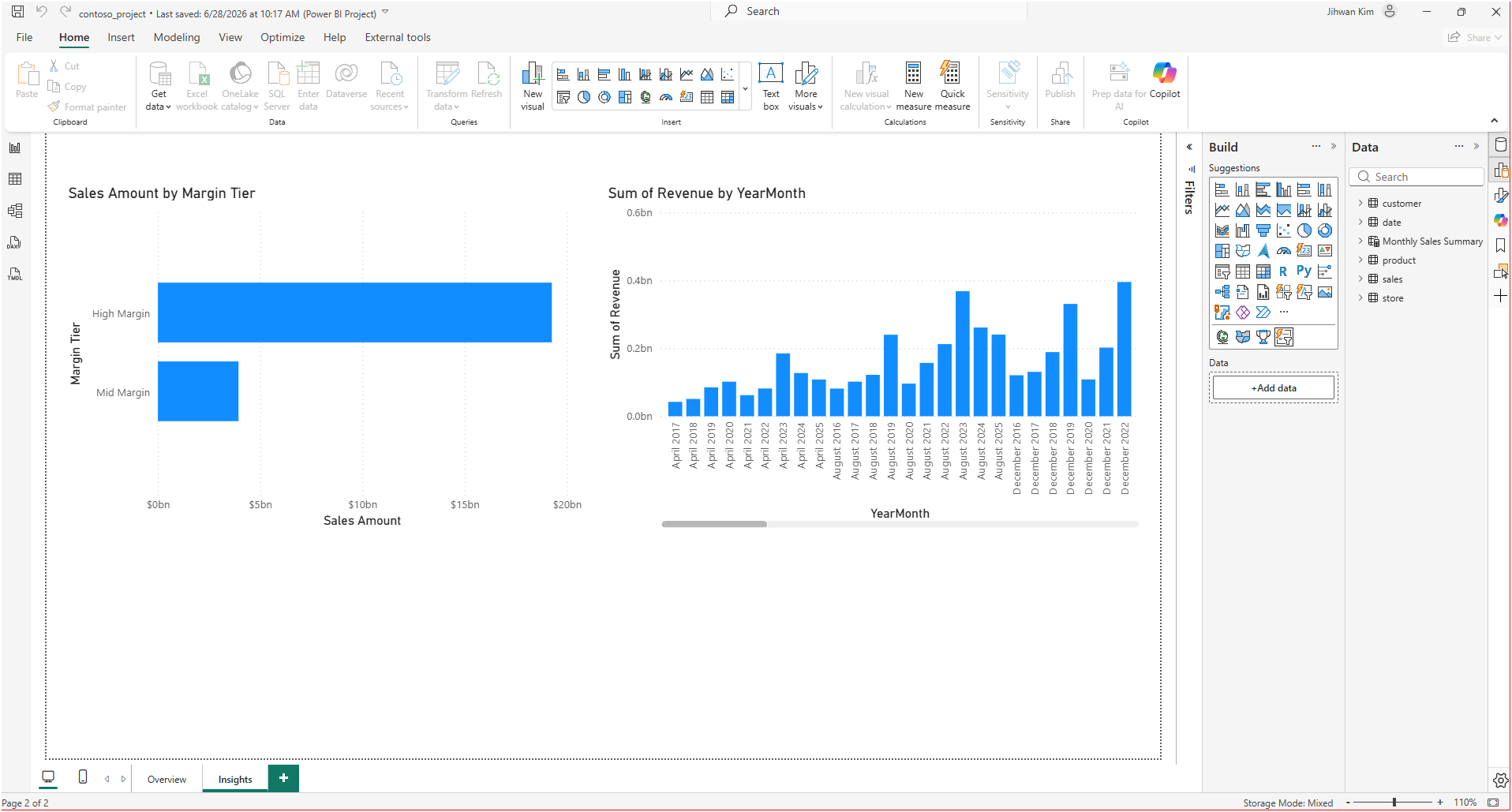Add decomposition tree visual
The height and width of the screenshot is (812, 1512).
point(1222,292)
